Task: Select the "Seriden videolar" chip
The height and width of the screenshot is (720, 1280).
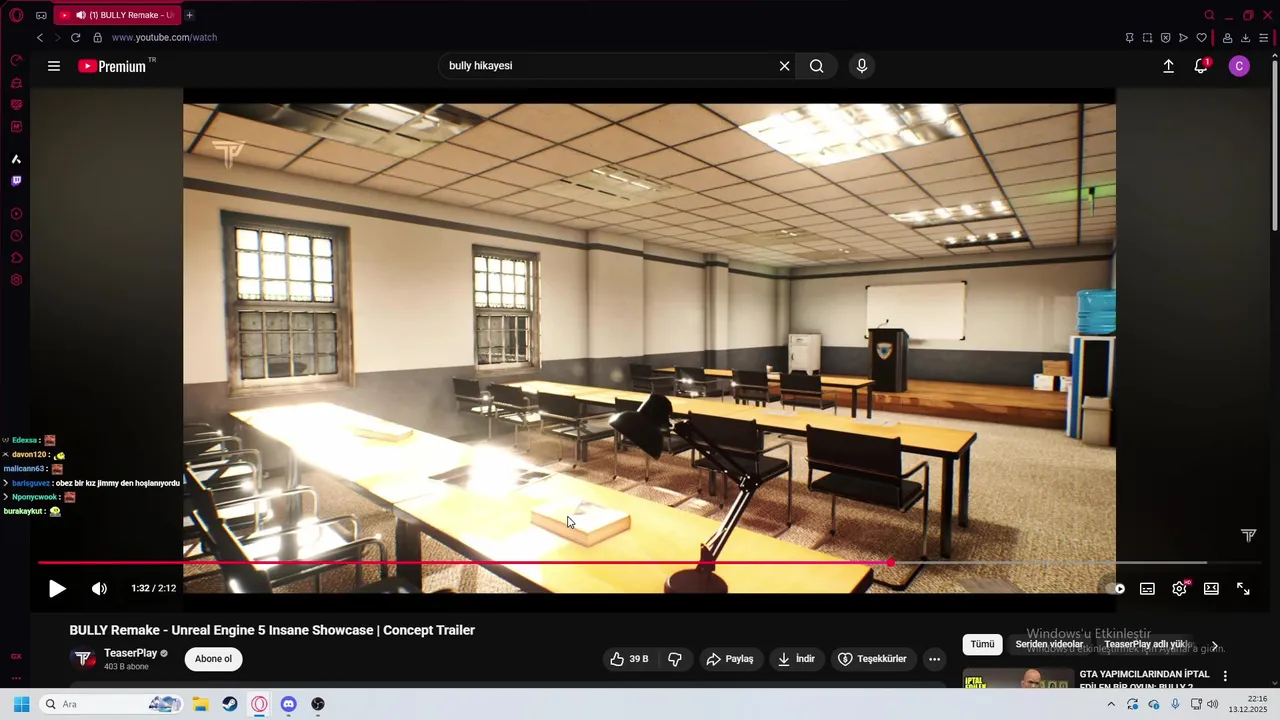Action: pos(1049,644)
